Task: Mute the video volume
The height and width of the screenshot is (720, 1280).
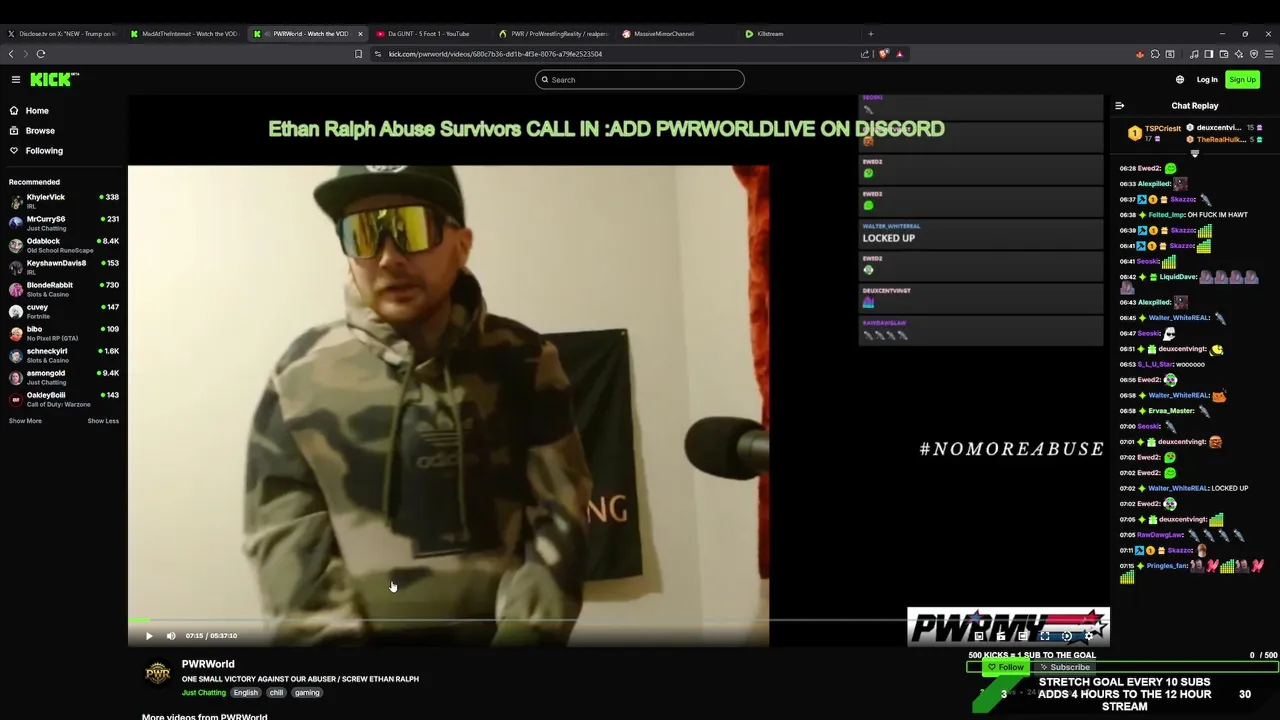Action: [171, 636]
